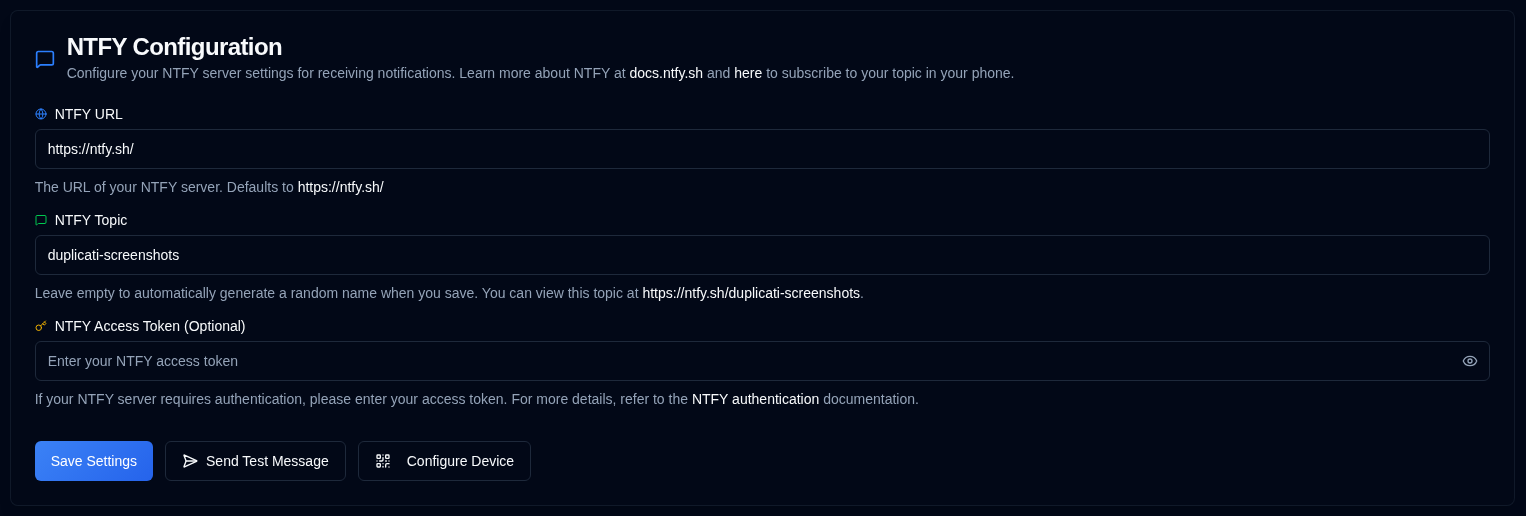Open the docs.ntfy.sh link

pyautogui.click(x=666, y=73)
